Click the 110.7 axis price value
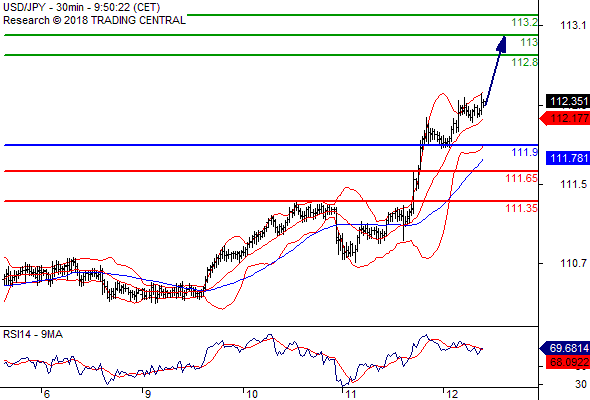The image size is (590, 400). tap(573, 263)
